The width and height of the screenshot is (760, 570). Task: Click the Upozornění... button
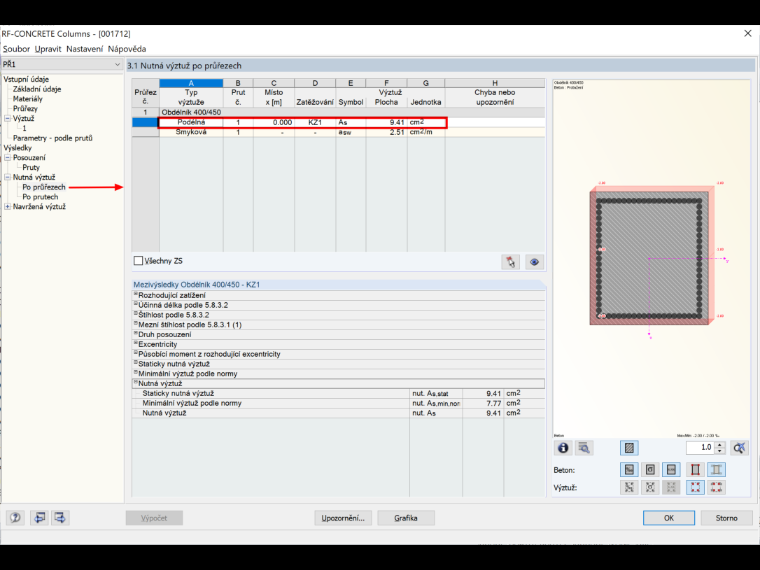pyautogui.click(x=343, y=518)
